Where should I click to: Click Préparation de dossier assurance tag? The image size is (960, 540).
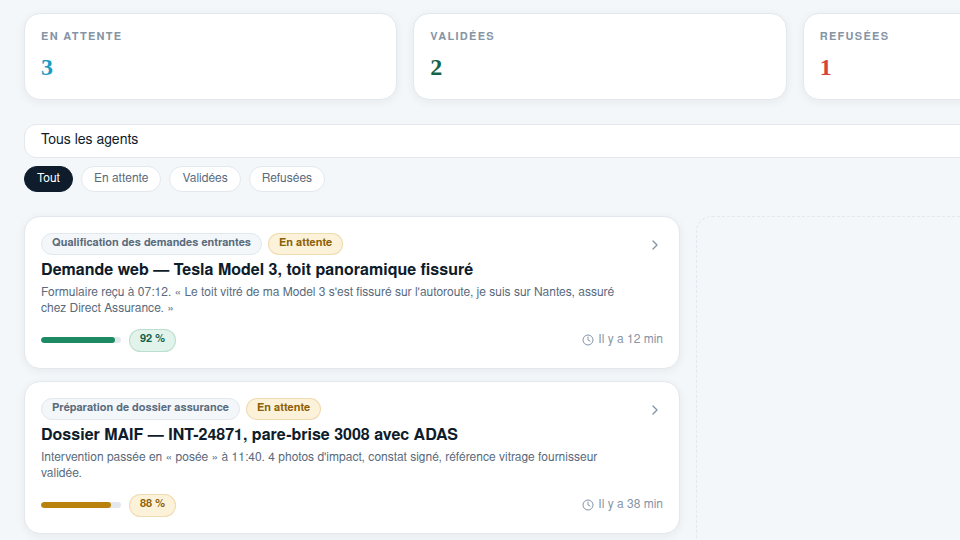pyautogui.click(x=140, y=408)
